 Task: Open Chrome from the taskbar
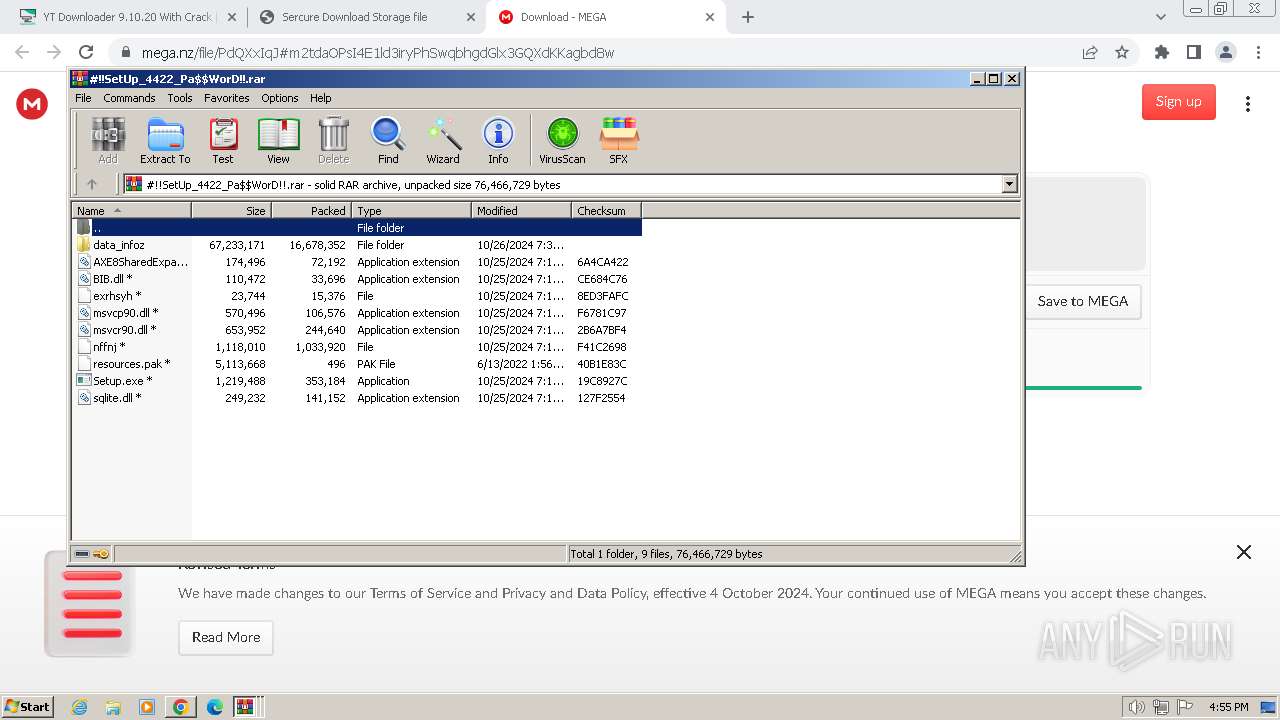180,707
